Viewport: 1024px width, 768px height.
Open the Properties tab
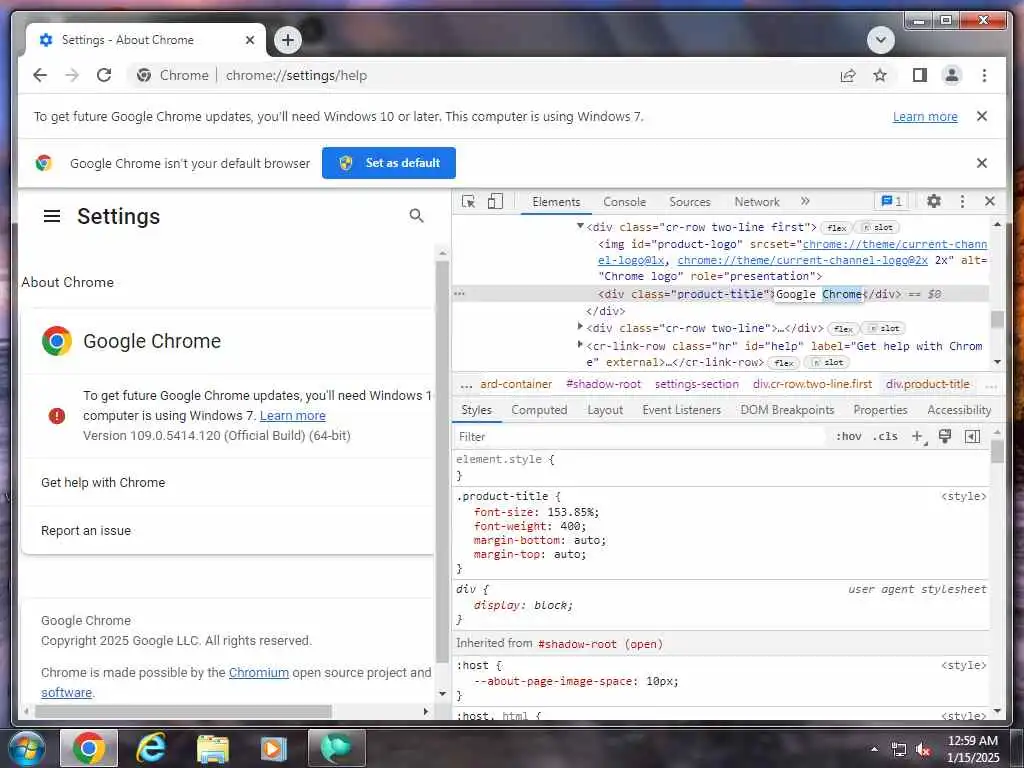pos(880,410)
